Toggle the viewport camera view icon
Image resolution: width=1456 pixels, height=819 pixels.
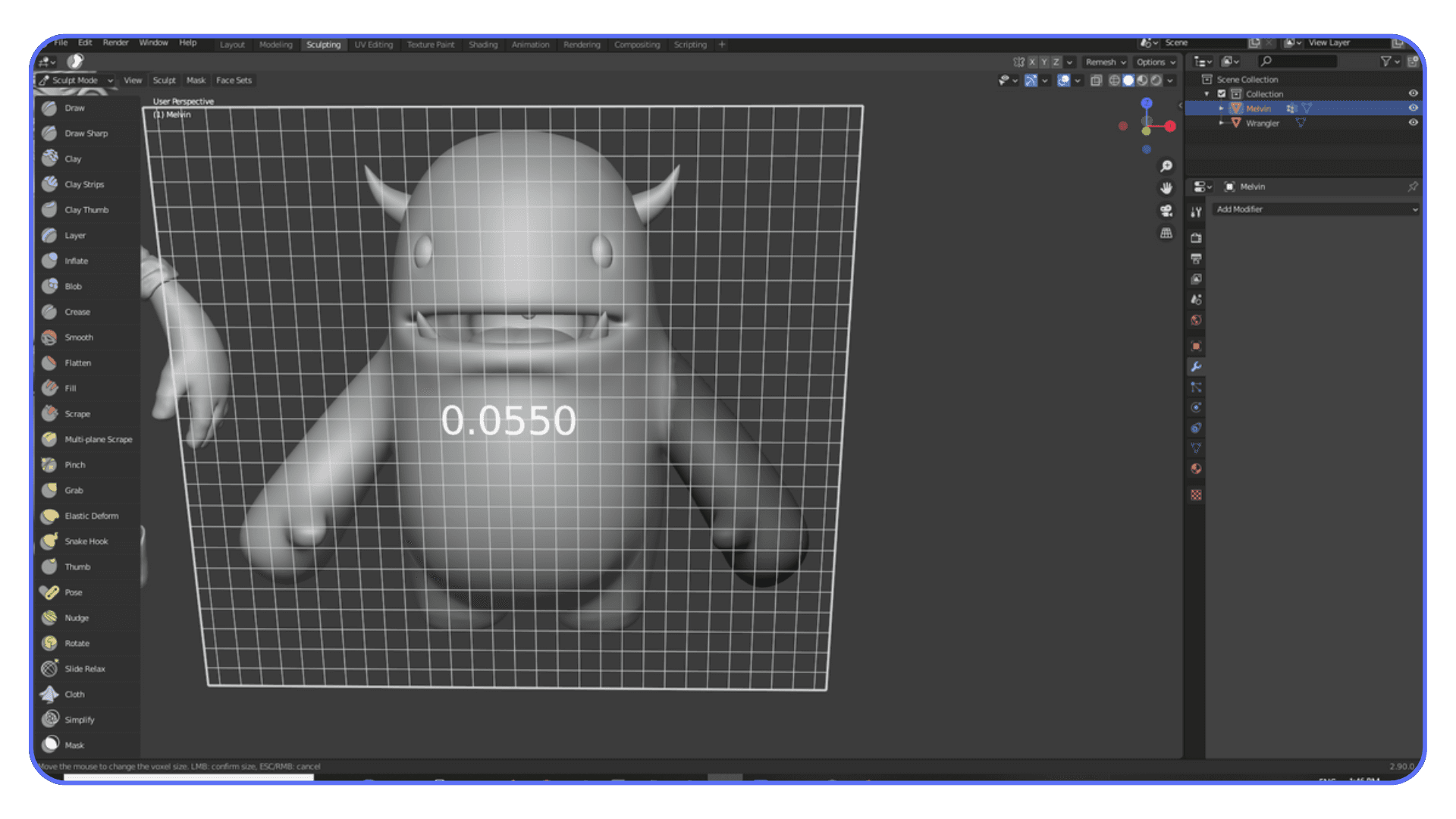point(1166,212)
